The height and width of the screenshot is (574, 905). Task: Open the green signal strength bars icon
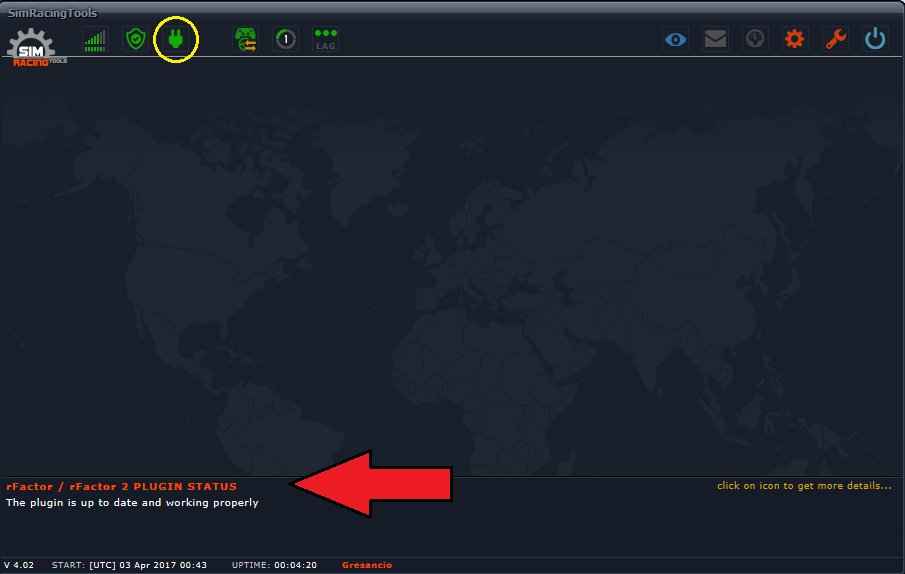click(x=95, y=40)
